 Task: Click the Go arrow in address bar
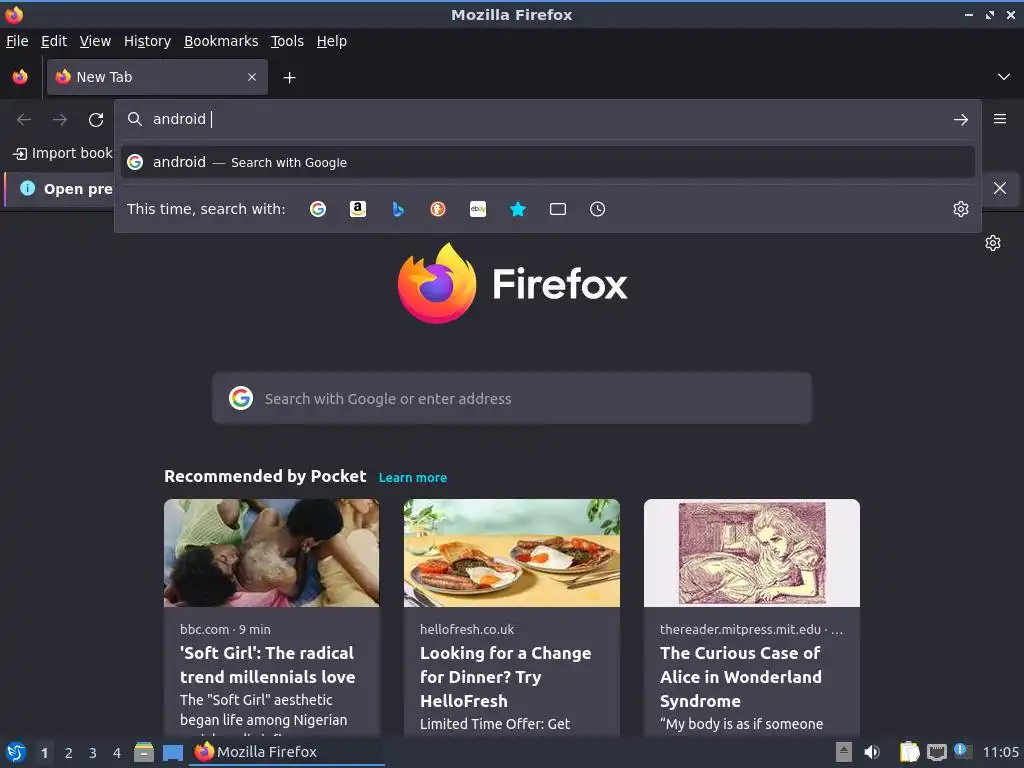pos(961,120)
